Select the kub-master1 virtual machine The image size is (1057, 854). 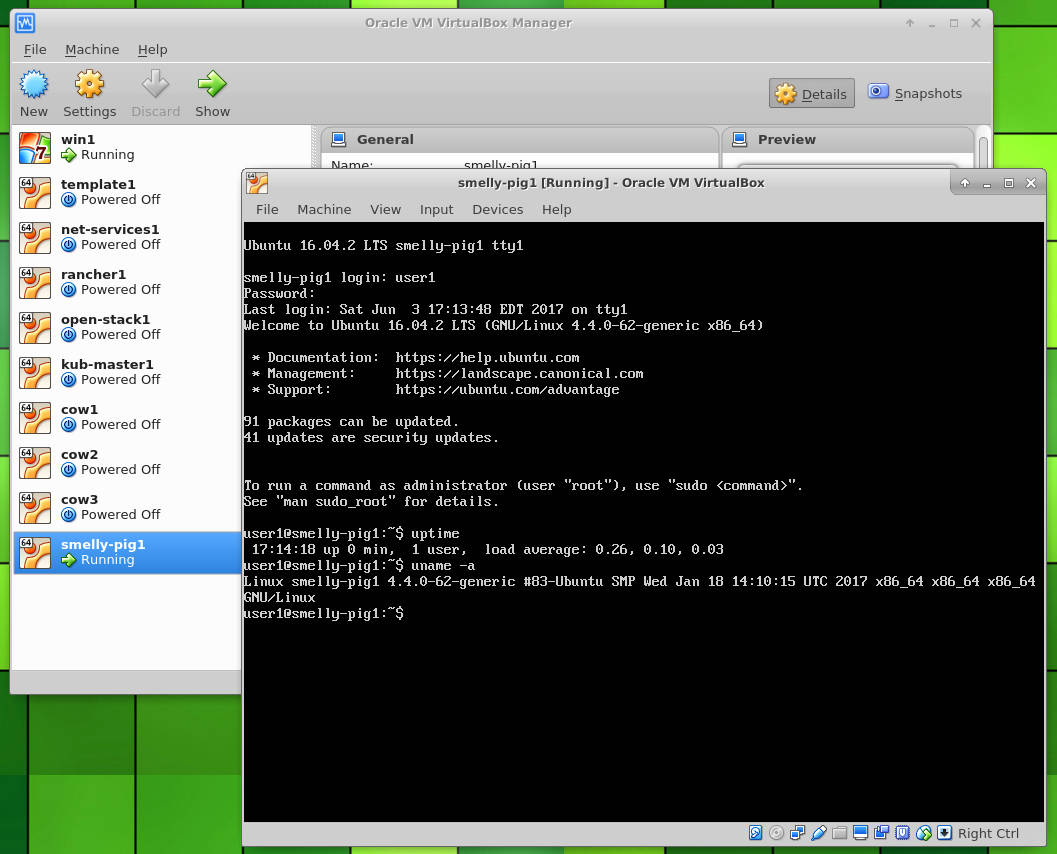(x=127, y=372)
